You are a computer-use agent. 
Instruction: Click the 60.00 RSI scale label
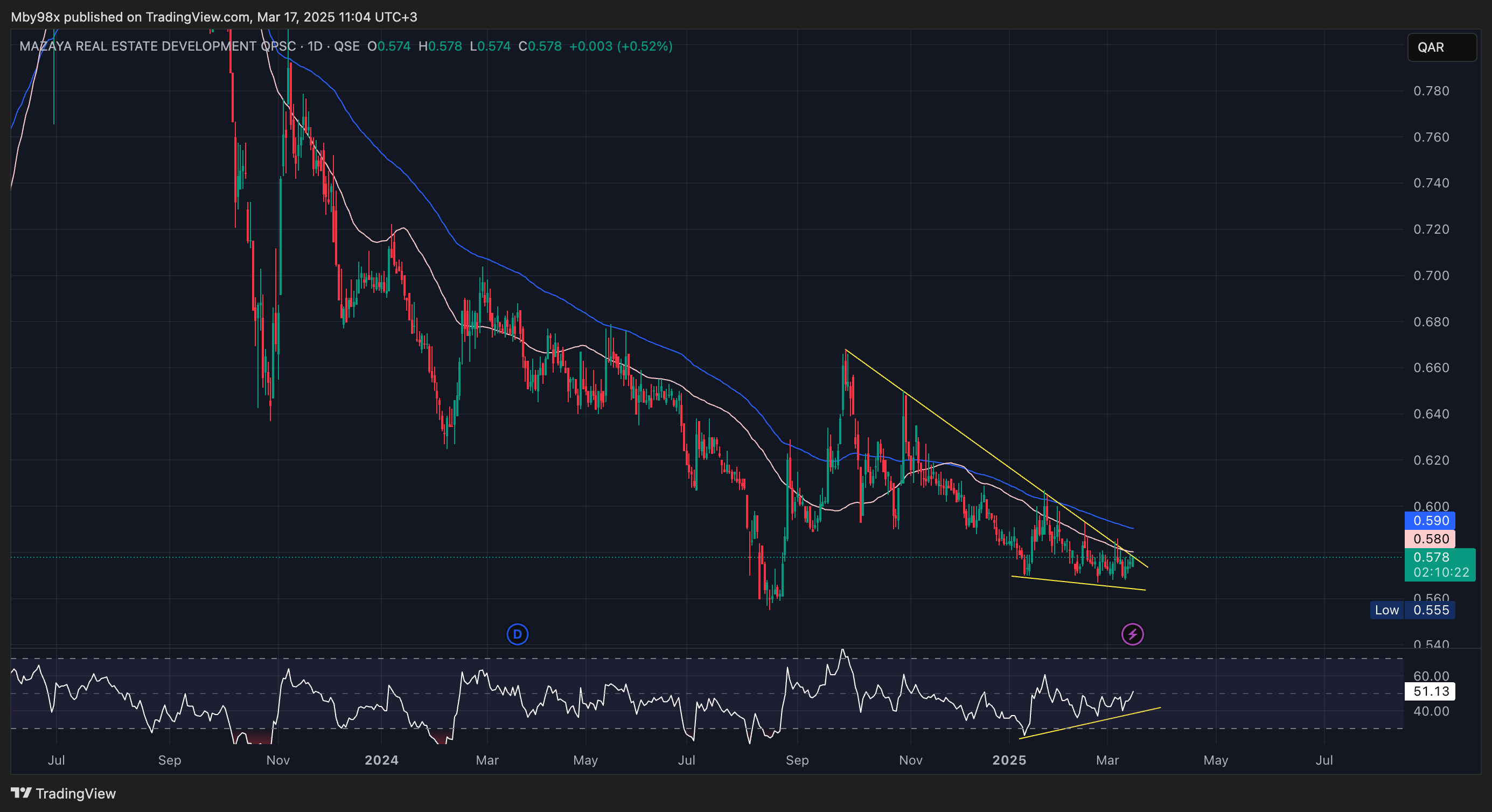pyautogui.click(x=1431, y=676)
